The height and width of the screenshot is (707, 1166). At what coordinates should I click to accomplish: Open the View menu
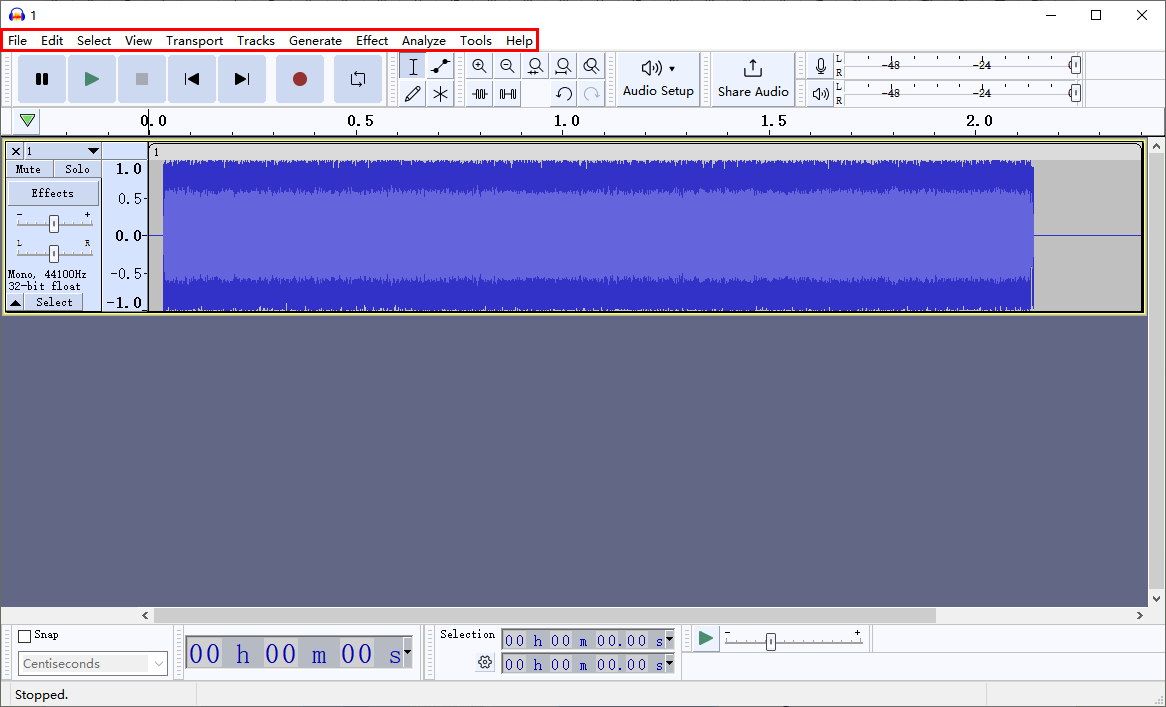(x=138, y=41)
